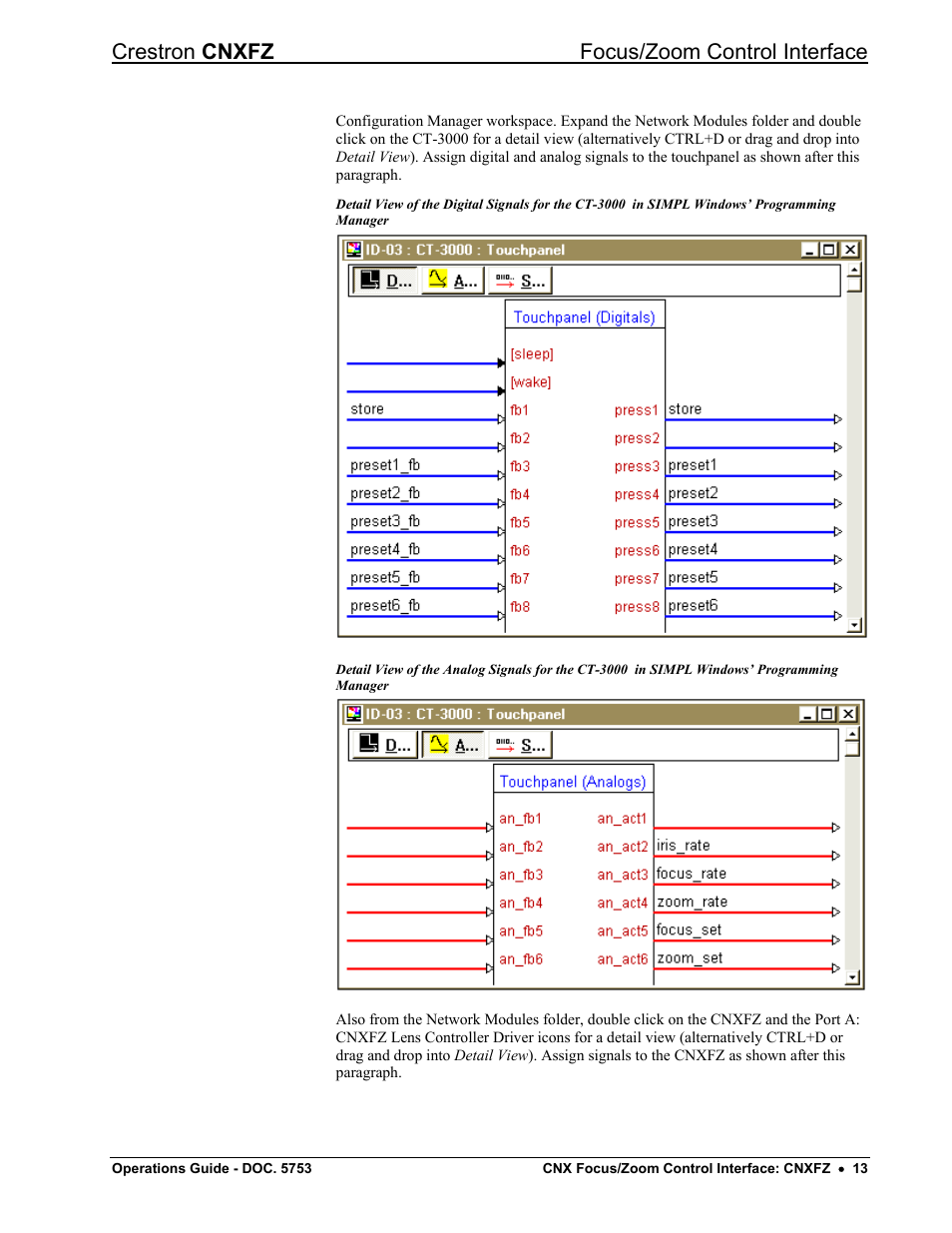Select the preset1_fb input signal
The width and height of the screenshot is (952, 1233).
pos(385,465)
